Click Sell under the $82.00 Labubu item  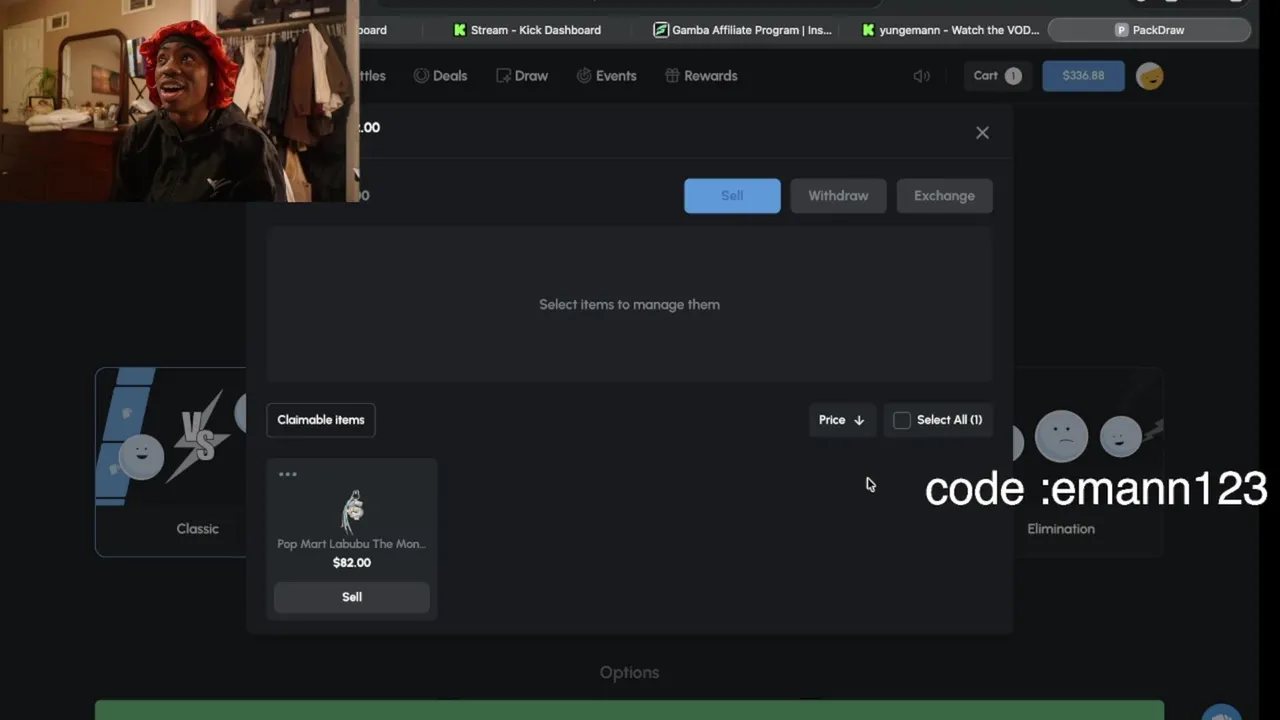(x=352, y=597)
